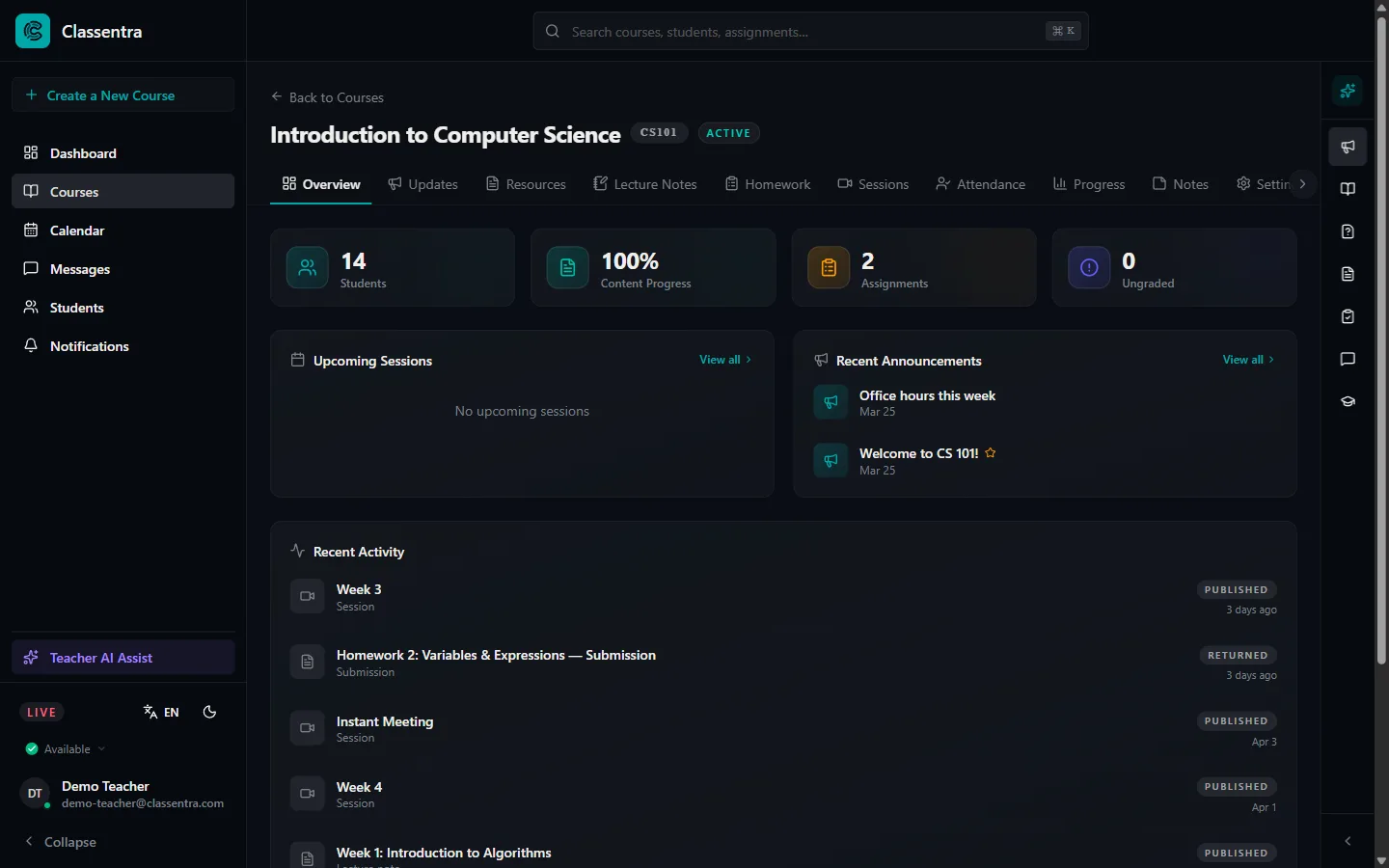View all Upcoming Sessions

(720, 360)
